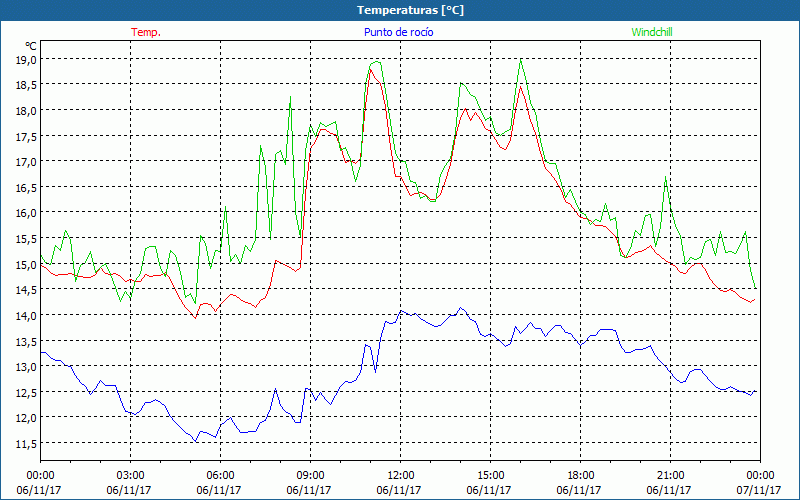
Task: Click the 14,5 y-axis value
Action: 26,290
